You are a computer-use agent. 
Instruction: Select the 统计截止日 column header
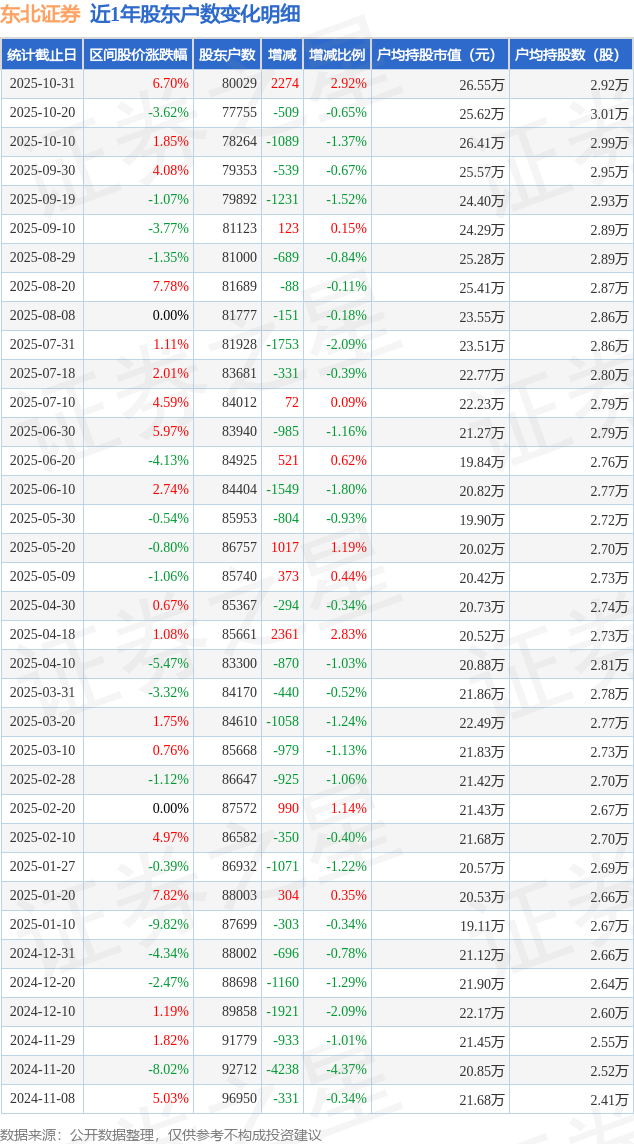(42, 55)
